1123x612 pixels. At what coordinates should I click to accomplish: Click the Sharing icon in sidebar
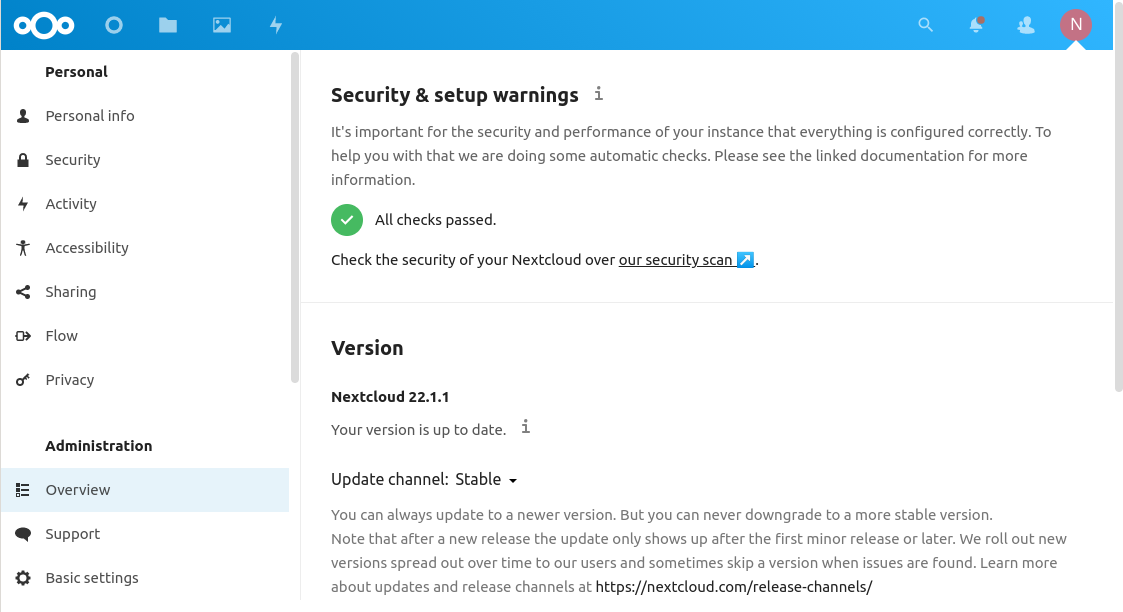click(x=23, y=292)
